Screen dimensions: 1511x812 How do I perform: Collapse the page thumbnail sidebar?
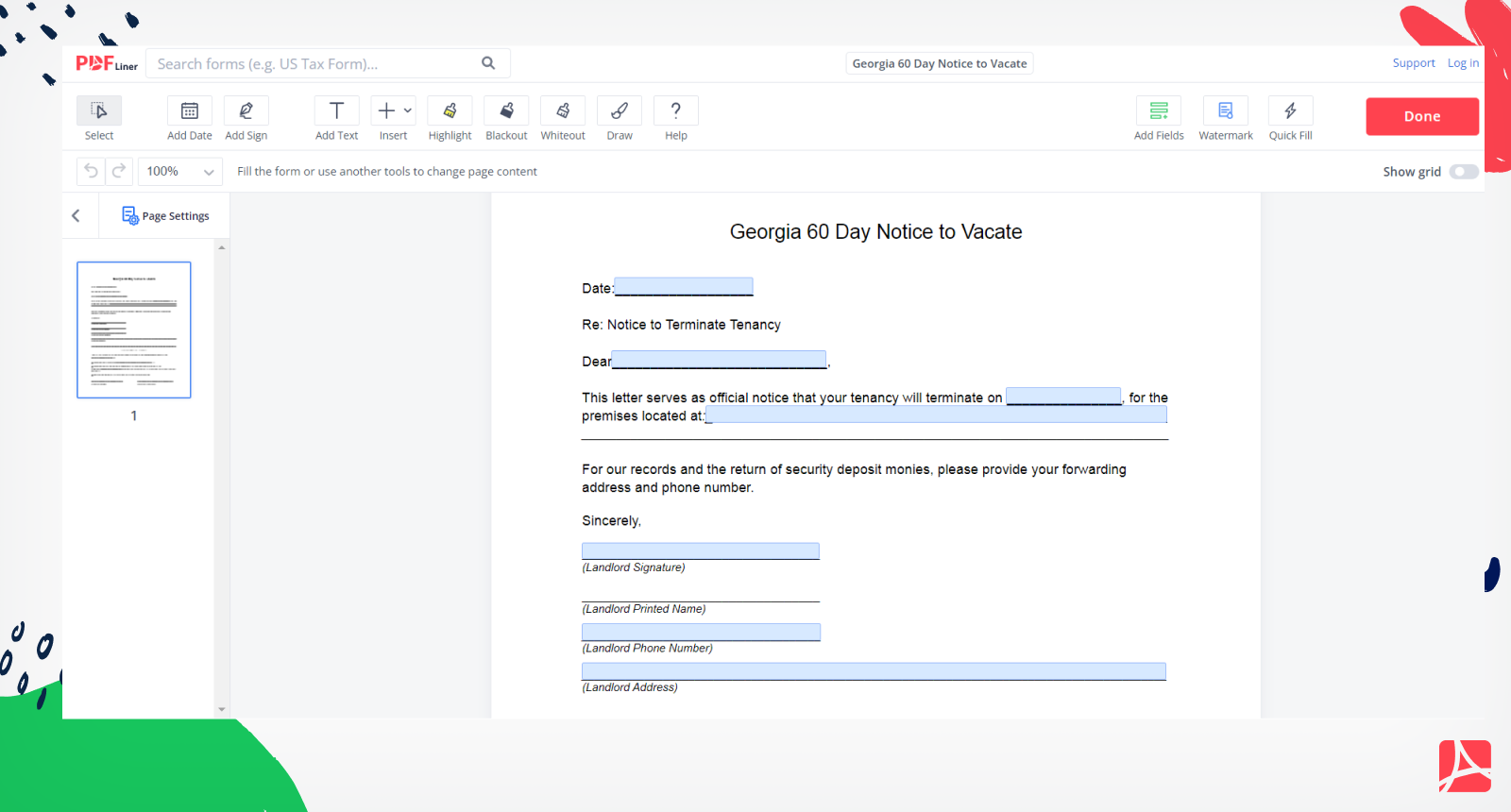(x=76, y=216)
